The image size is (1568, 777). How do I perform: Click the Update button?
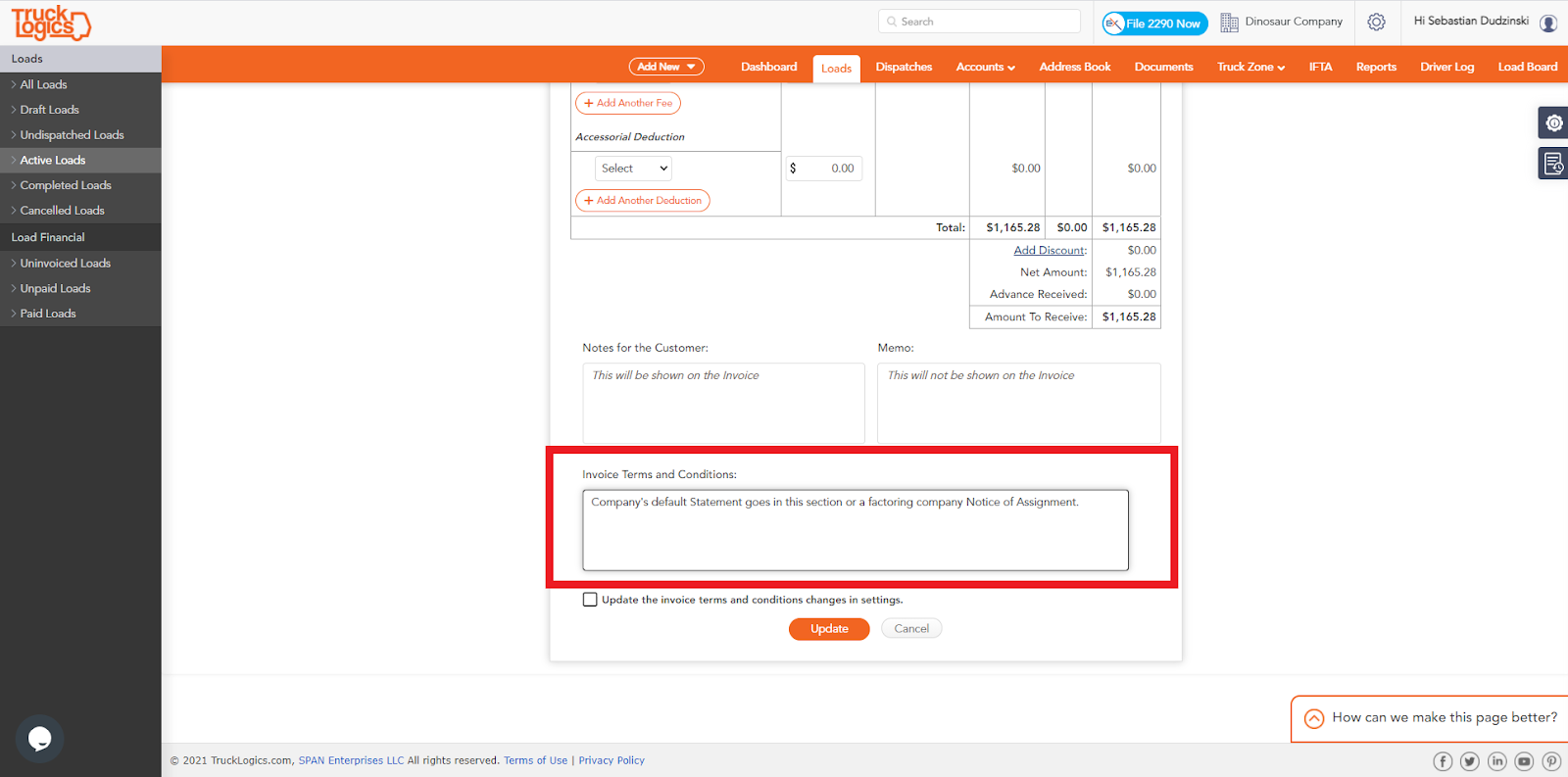coord(829,629)
